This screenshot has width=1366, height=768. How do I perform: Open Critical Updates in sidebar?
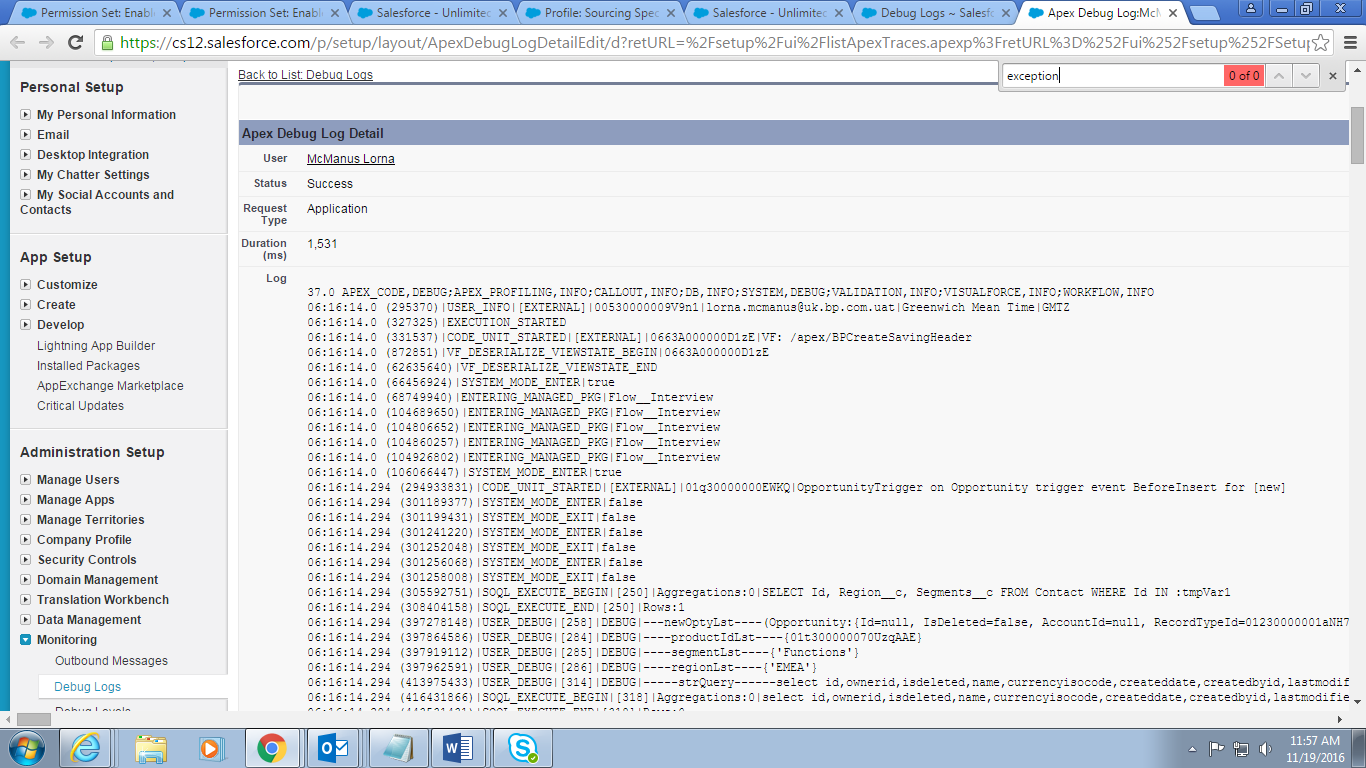point(80,406)
